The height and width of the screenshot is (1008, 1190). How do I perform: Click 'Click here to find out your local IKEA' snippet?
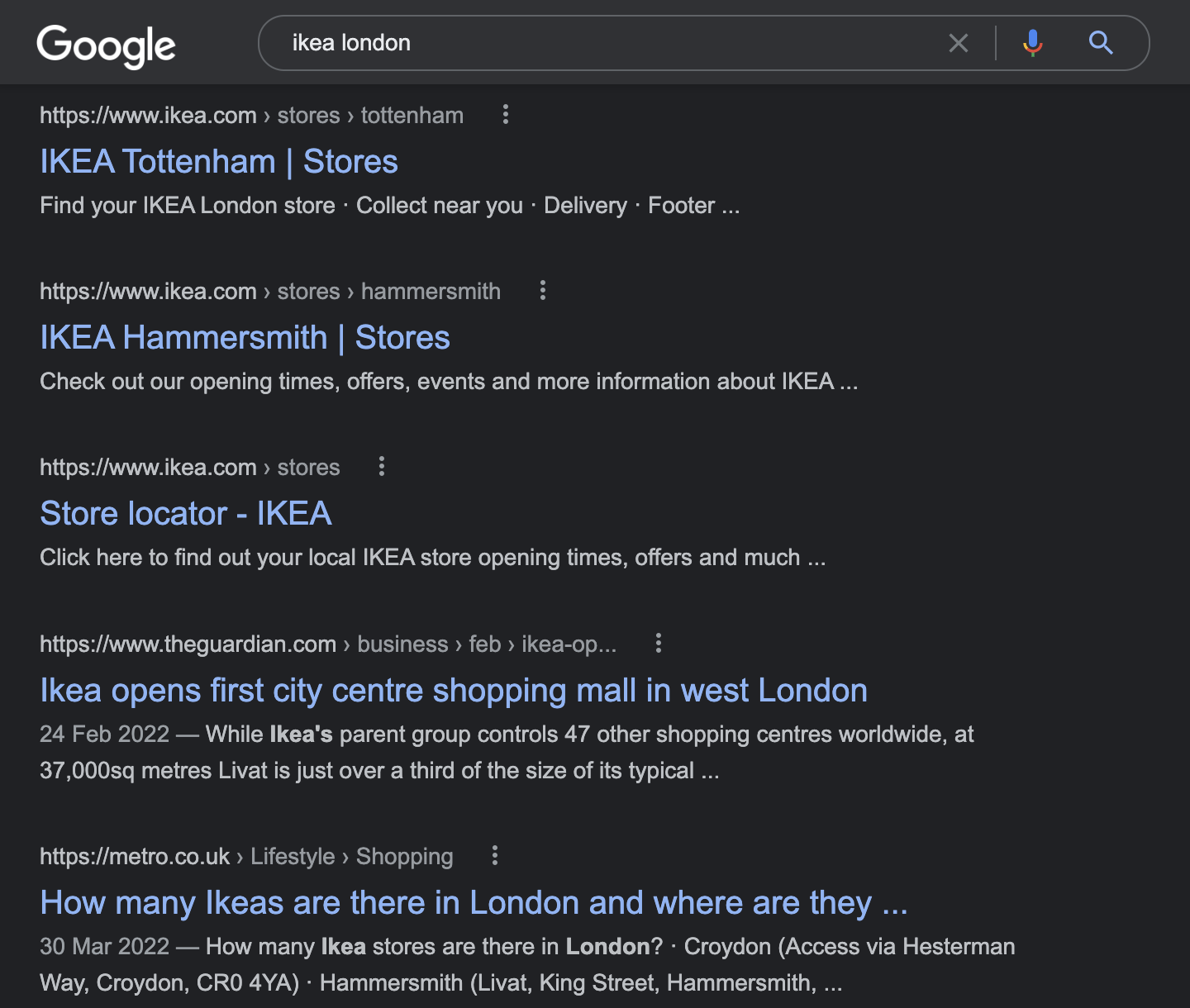click(432, 558)
